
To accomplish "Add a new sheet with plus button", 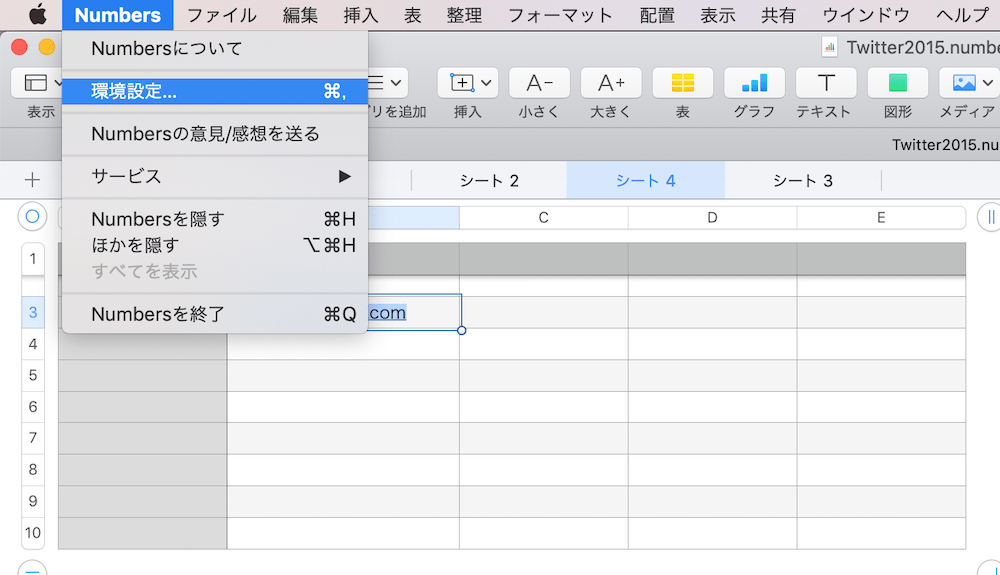I will 32,180.
